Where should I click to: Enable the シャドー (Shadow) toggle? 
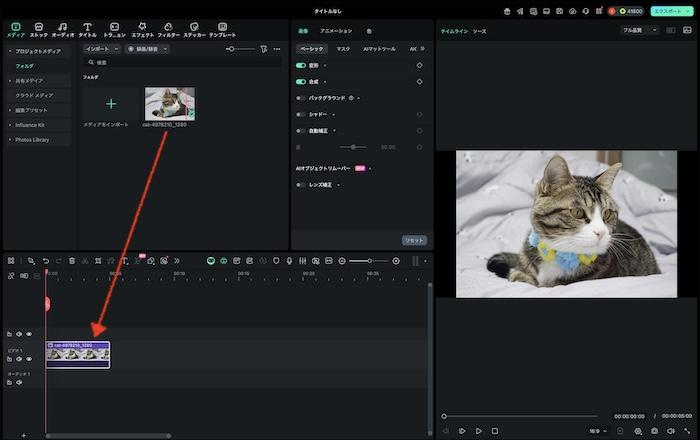tap(301, 114)
